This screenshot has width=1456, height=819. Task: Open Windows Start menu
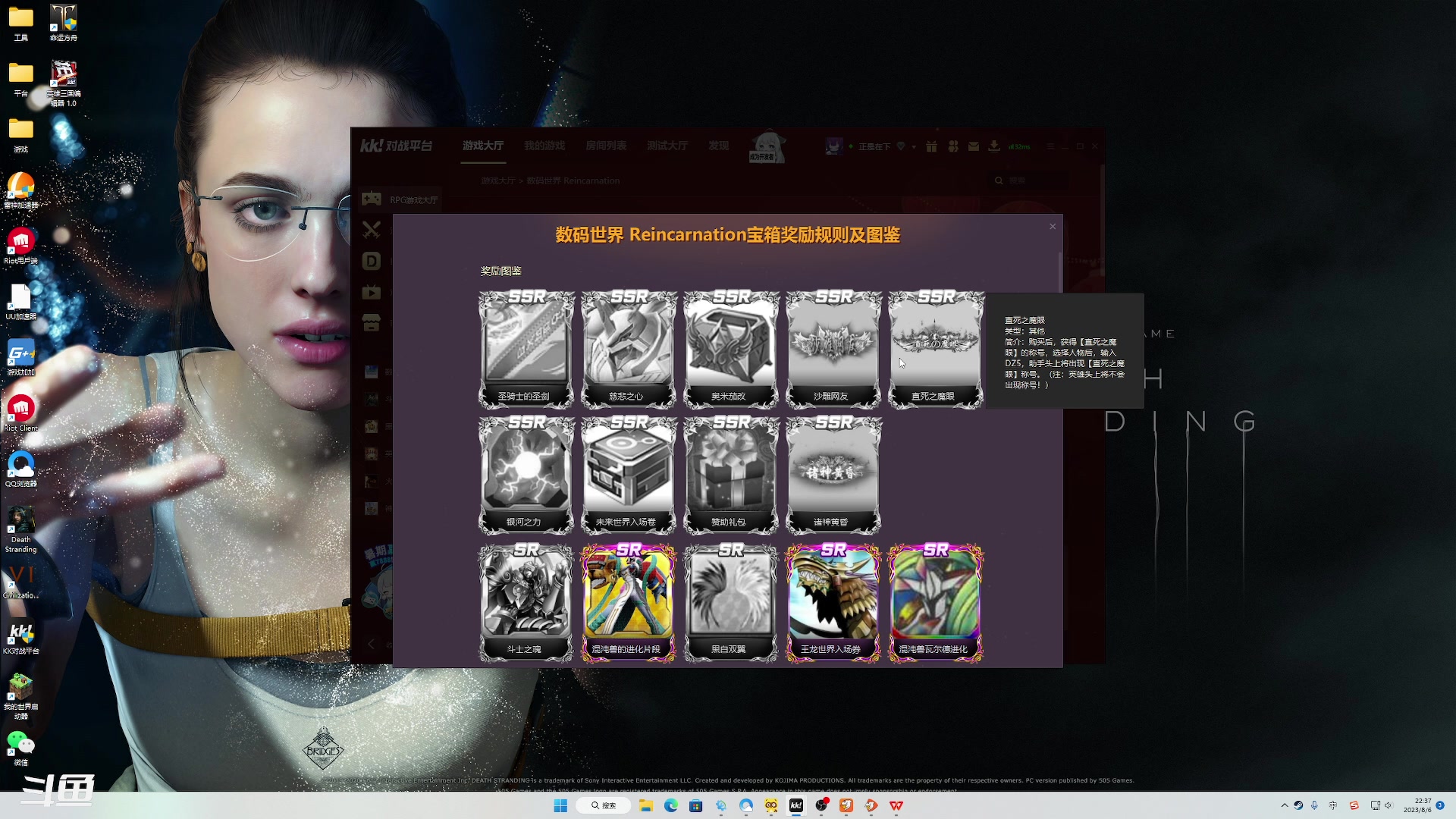(560, 805)
